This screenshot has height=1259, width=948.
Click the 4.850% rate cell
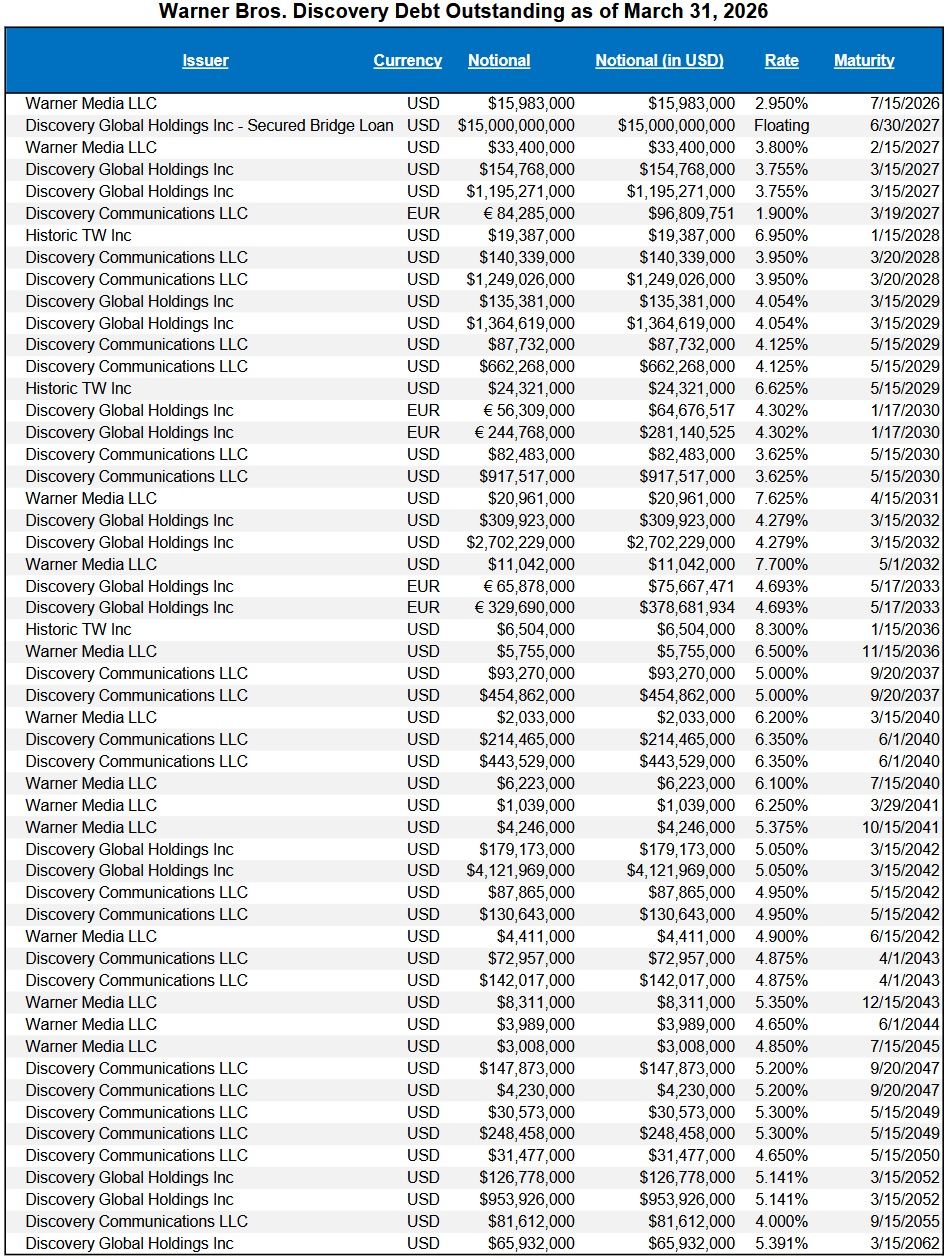click(x=782, y=1046)
